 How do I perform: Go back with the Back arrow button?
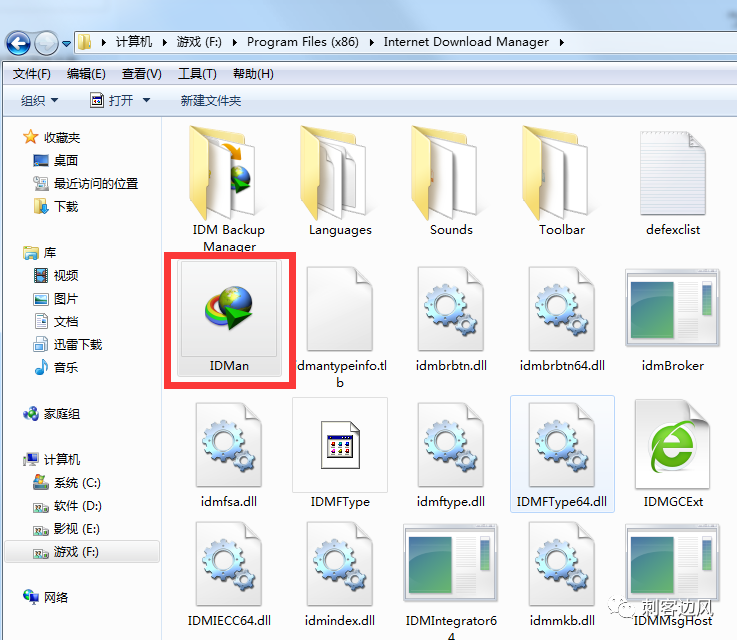coord(18,44)
